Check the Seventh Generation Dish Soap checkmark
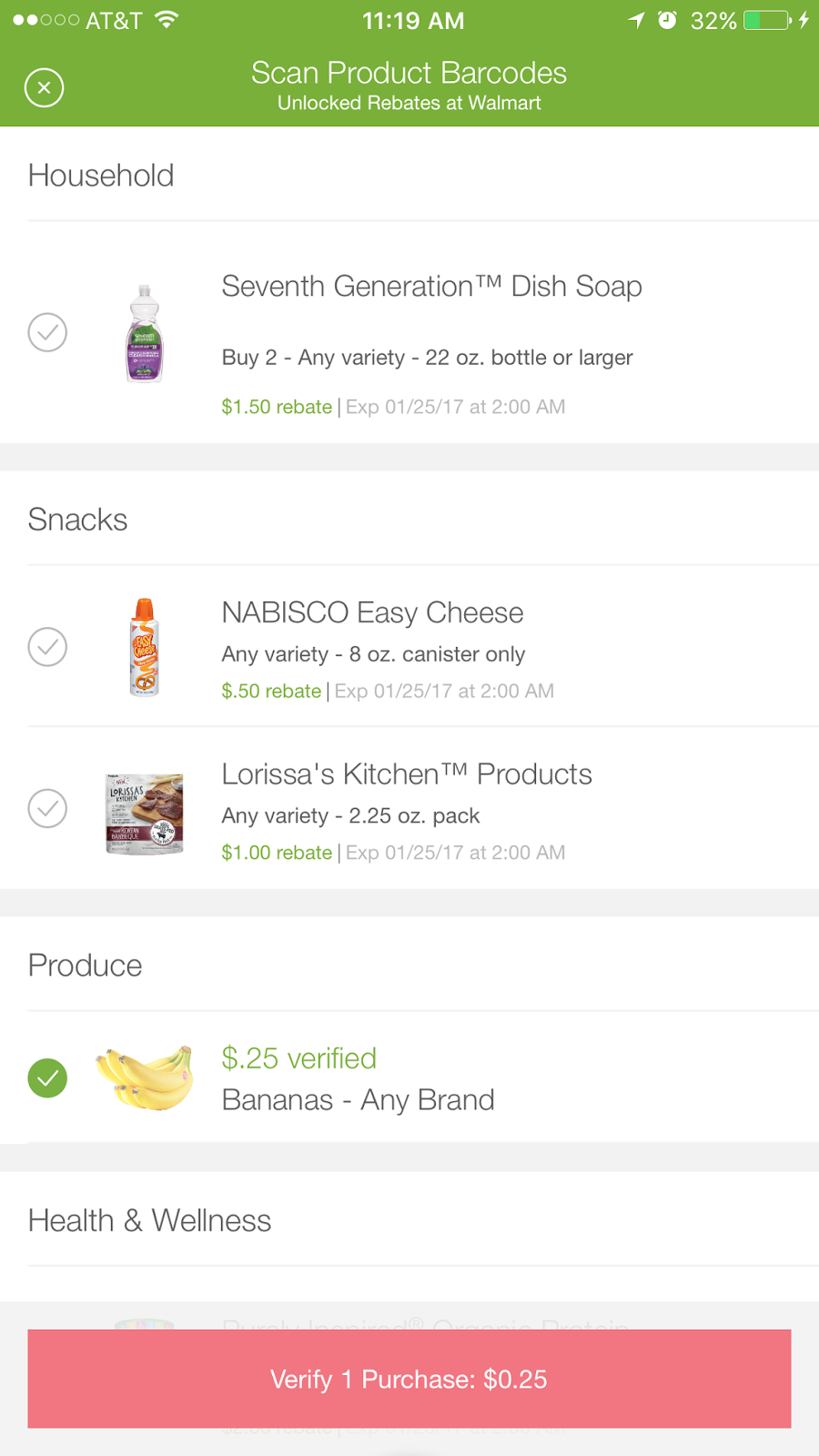 click(47, 333)
